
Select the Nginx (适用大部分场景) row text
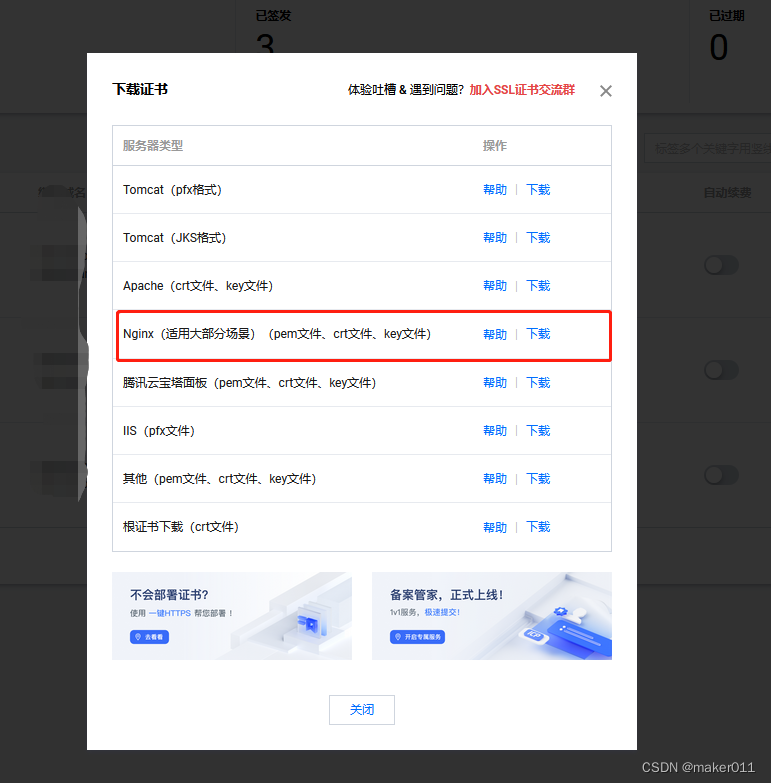coord(277,334)
